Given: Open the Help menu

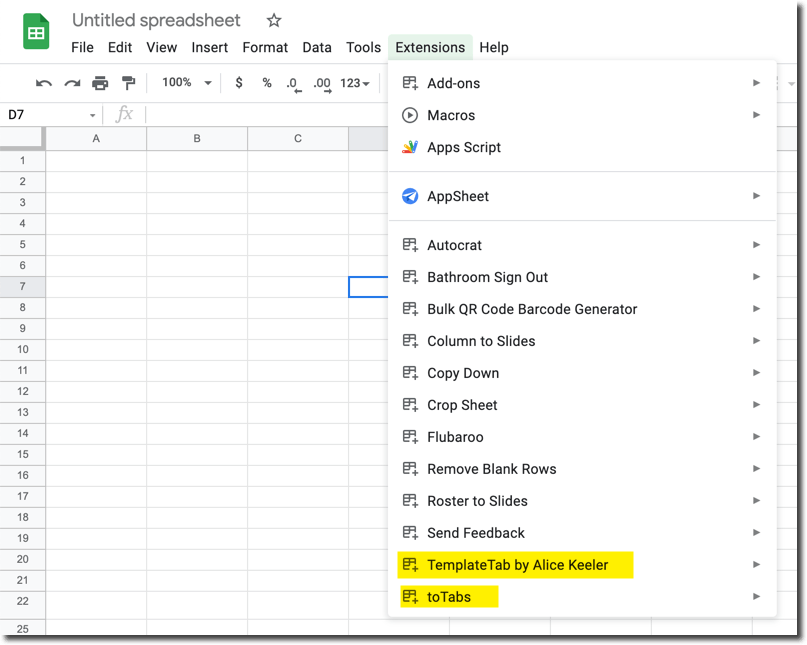Looking at the screenshot, I should [493, 47].
